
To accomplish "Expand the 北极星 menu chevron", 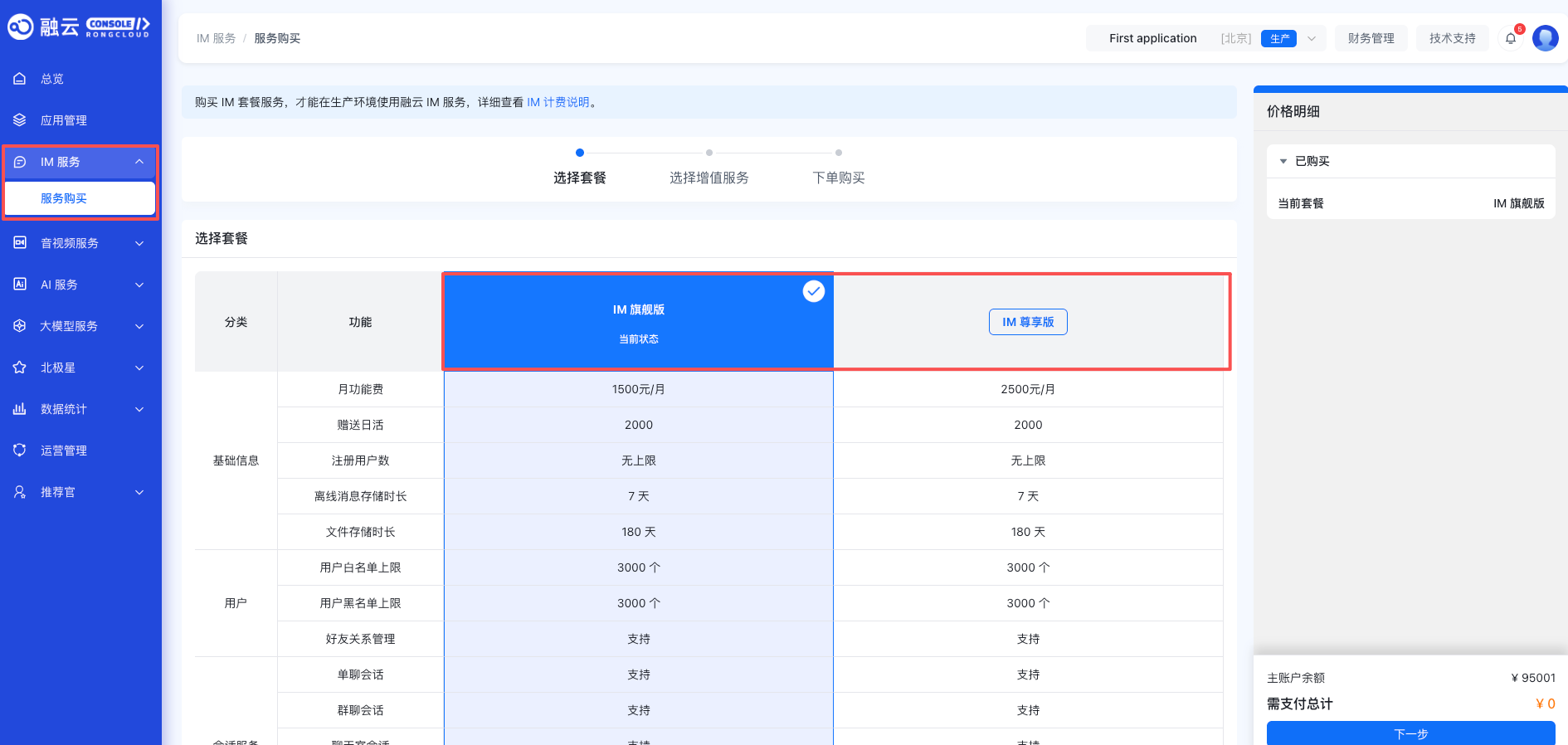I will click(139, 368).
